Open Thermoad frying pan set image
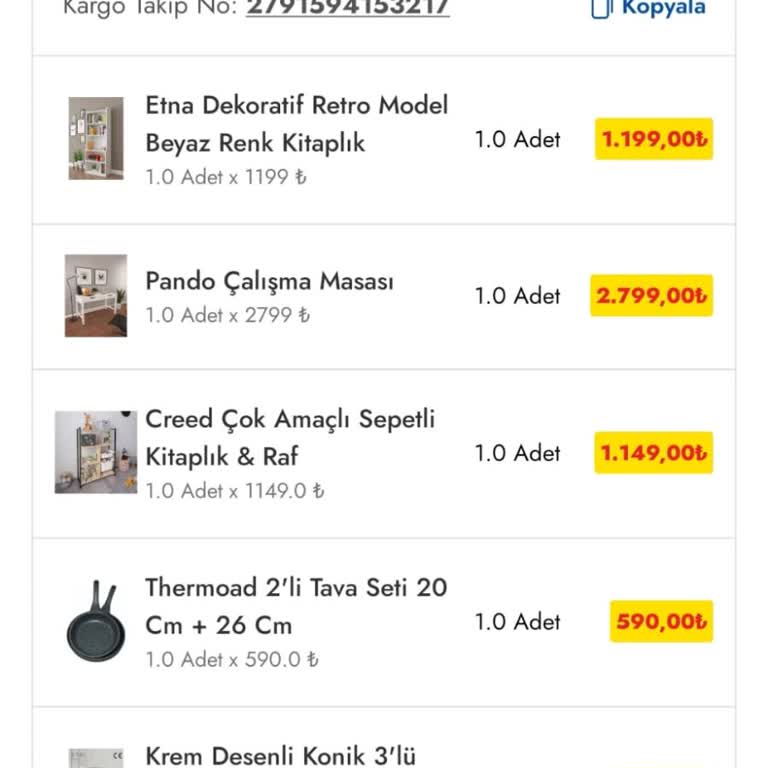 pyautogui.click(x=96, y=621)
